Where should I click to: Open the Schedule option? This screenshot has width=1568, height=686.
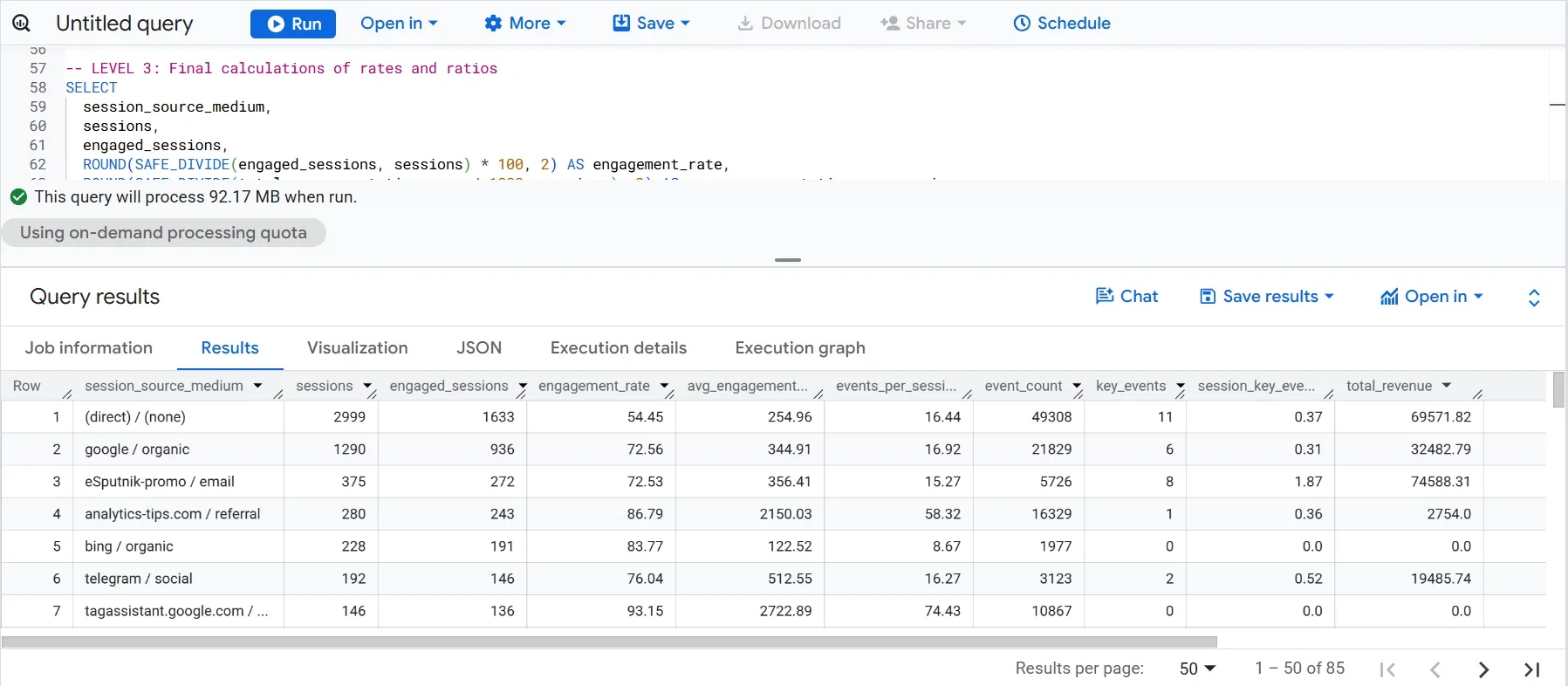click(1061, 24)
